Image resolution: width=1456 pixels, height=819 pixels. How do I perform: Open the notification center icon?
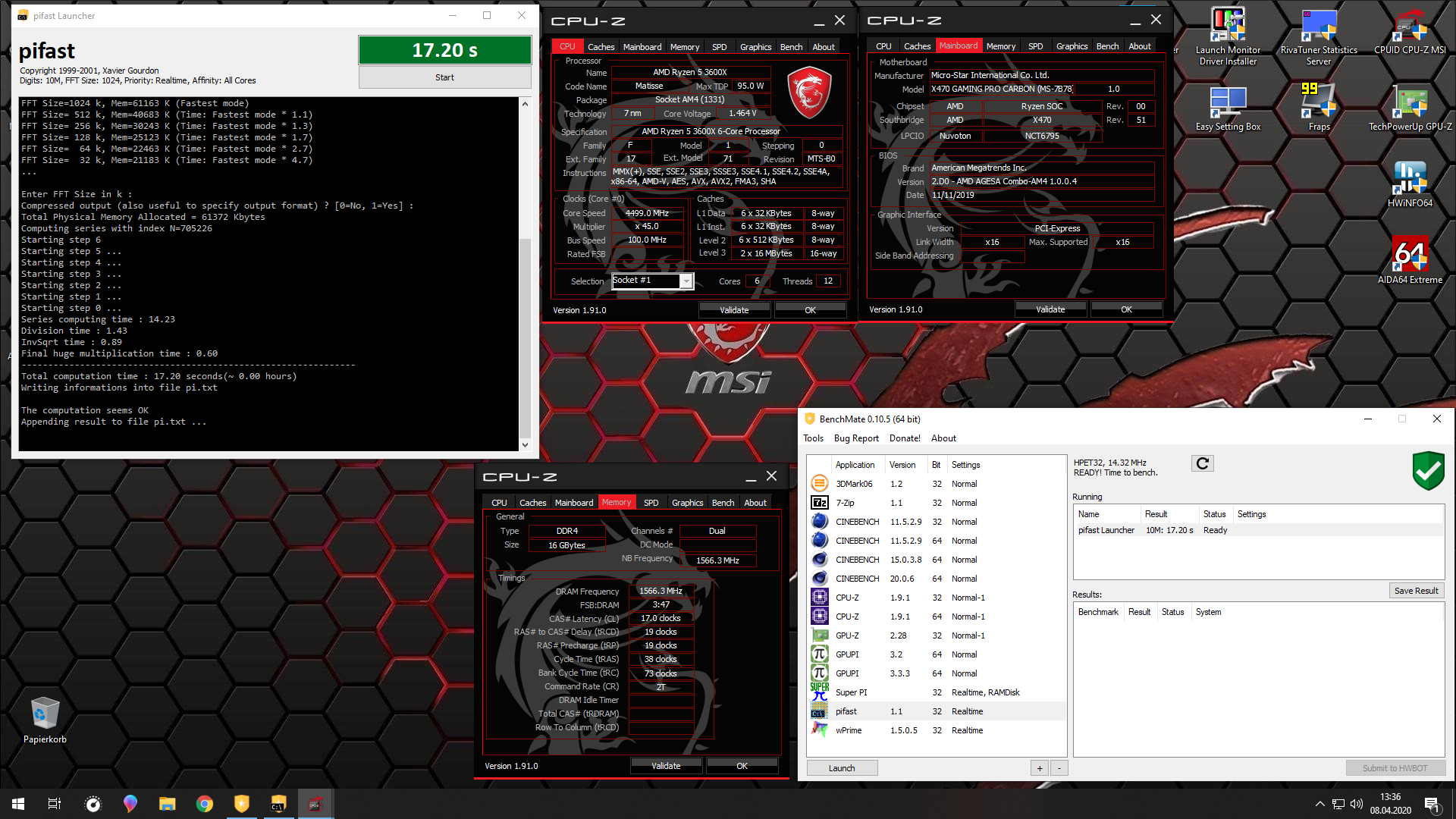coord(1432,804)
